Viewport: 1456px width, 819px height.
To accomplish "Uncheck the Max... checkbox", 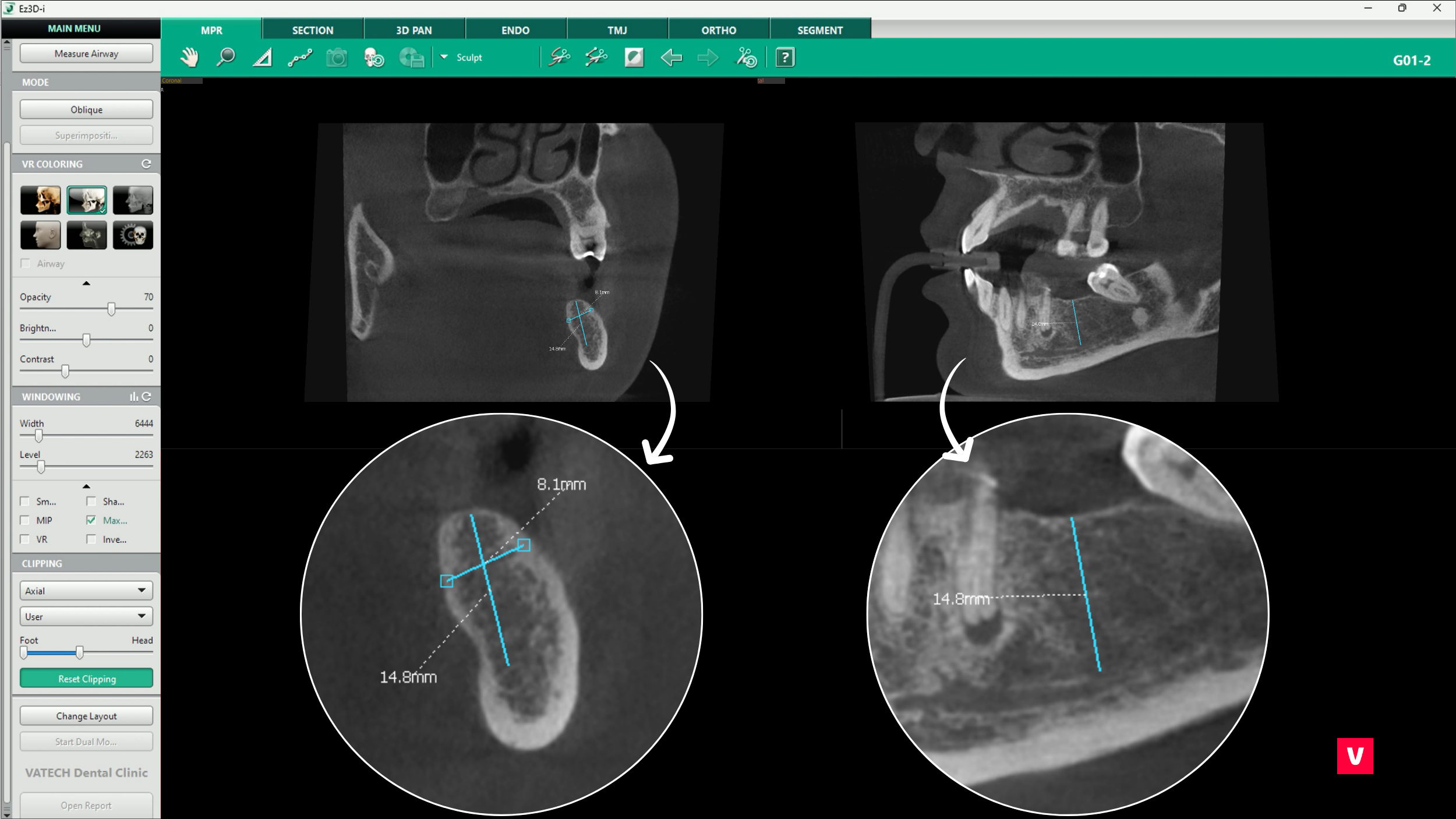I will point(91,520).
